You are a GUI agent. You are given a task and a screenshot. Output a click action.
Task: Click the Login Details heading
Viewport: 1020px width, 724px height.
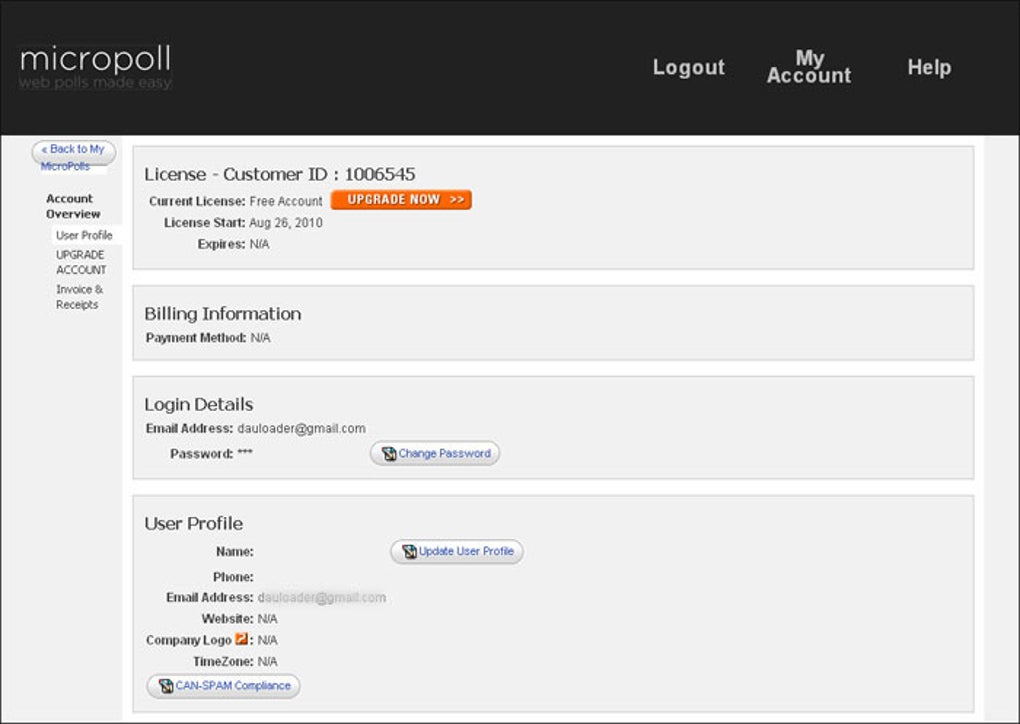[198, 405]
